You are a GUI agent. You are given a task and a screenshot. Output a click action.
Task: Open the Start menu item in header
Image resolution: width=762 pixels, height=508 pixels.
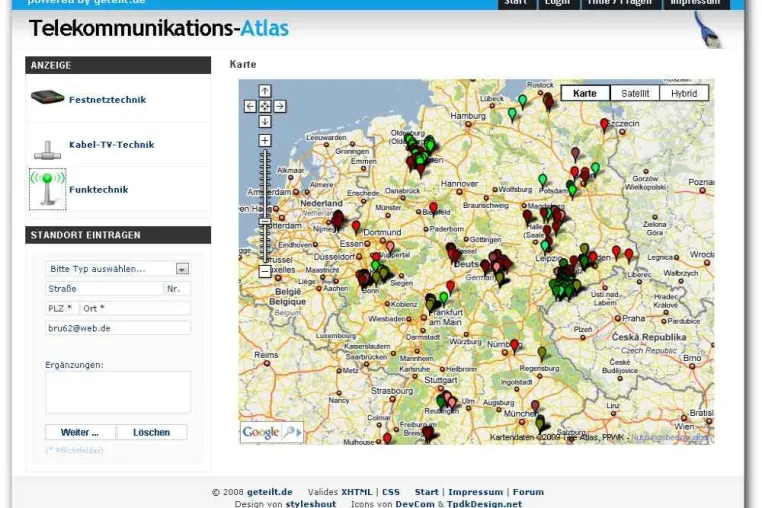(516, 3)
